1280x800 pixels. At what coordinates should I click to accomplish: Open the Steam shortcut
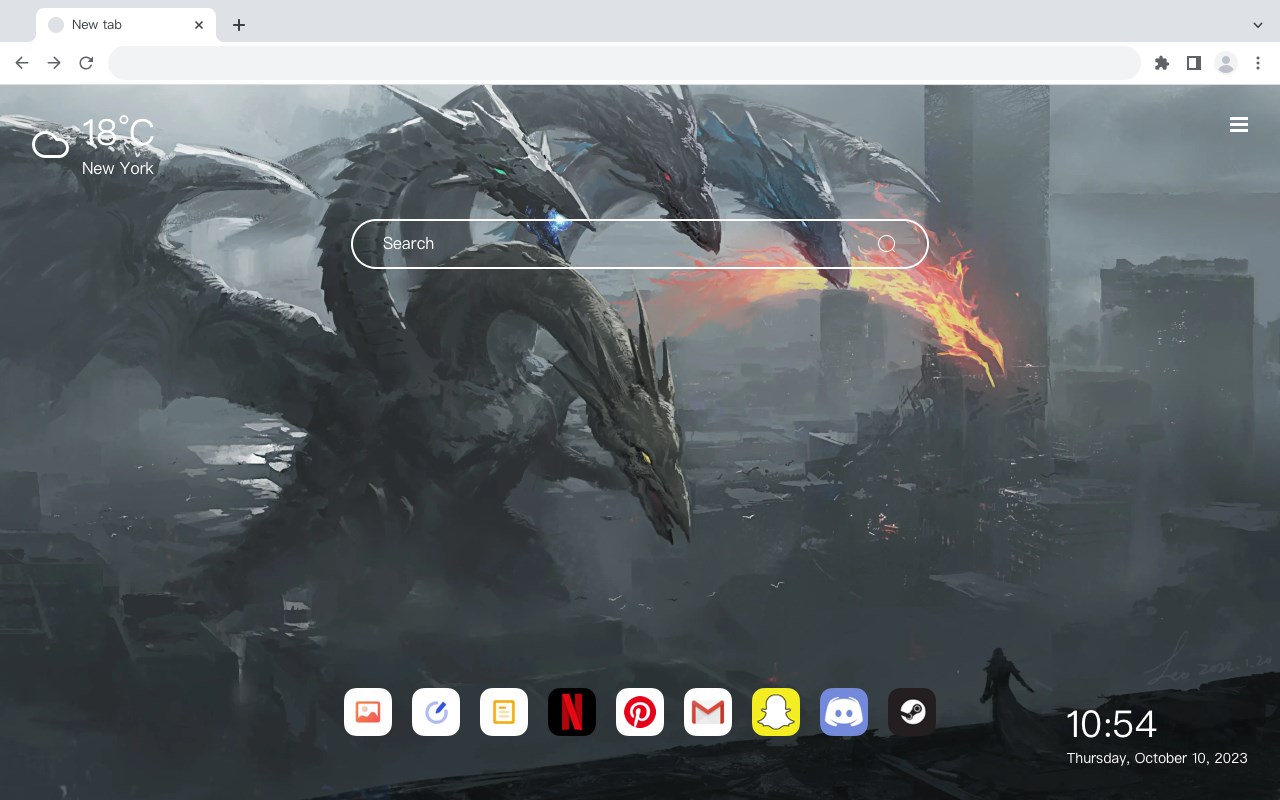[912, 712]
